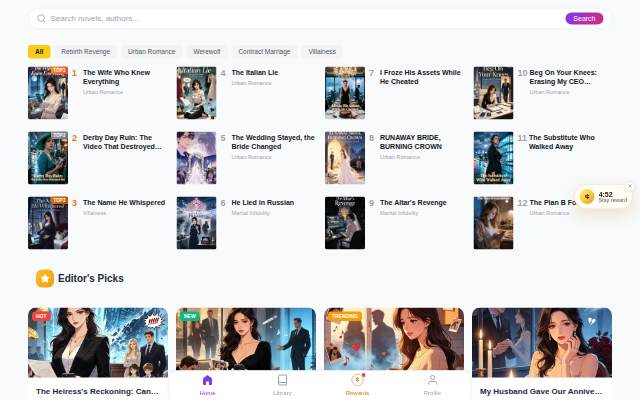The image size is (640, 400).
Task: Click the 4:52 countdown timer text
Action: pos(605,194)
